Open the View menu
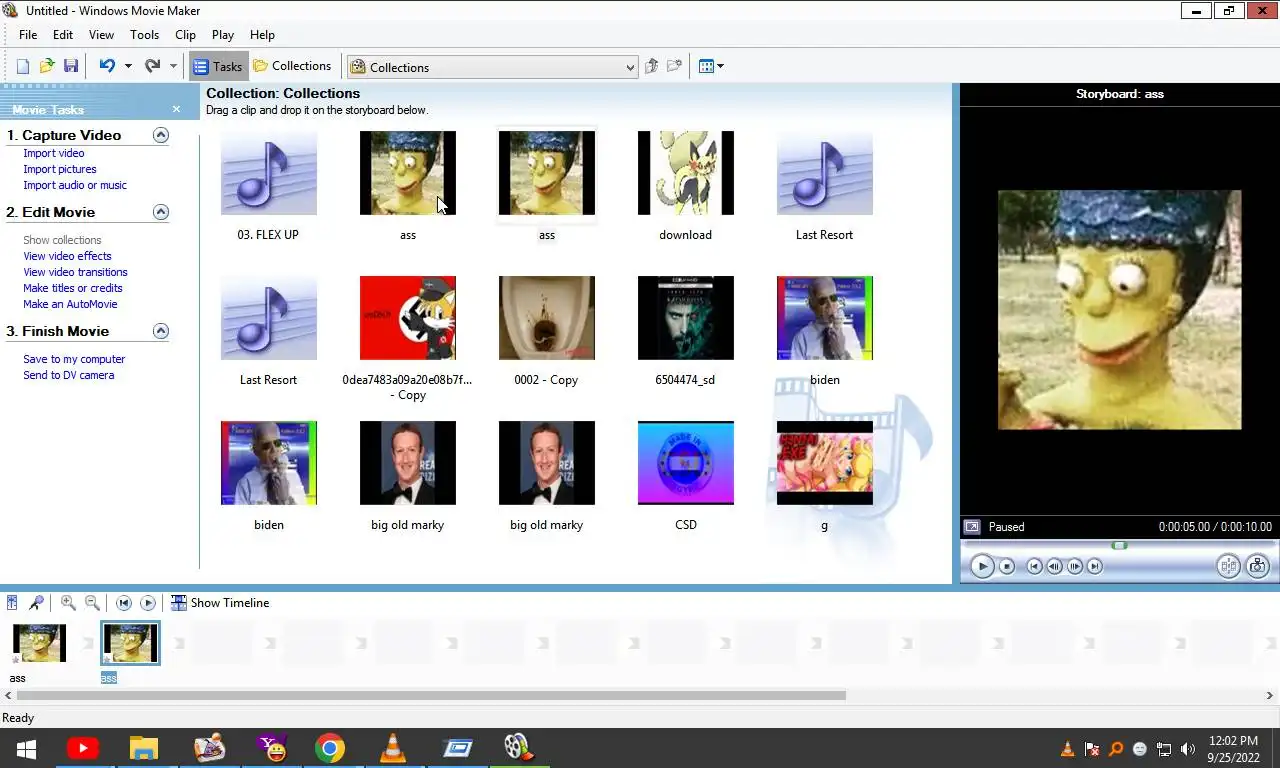Image resolution: width=1280 pixels, height=768 pixels. (x=101, y=34)
